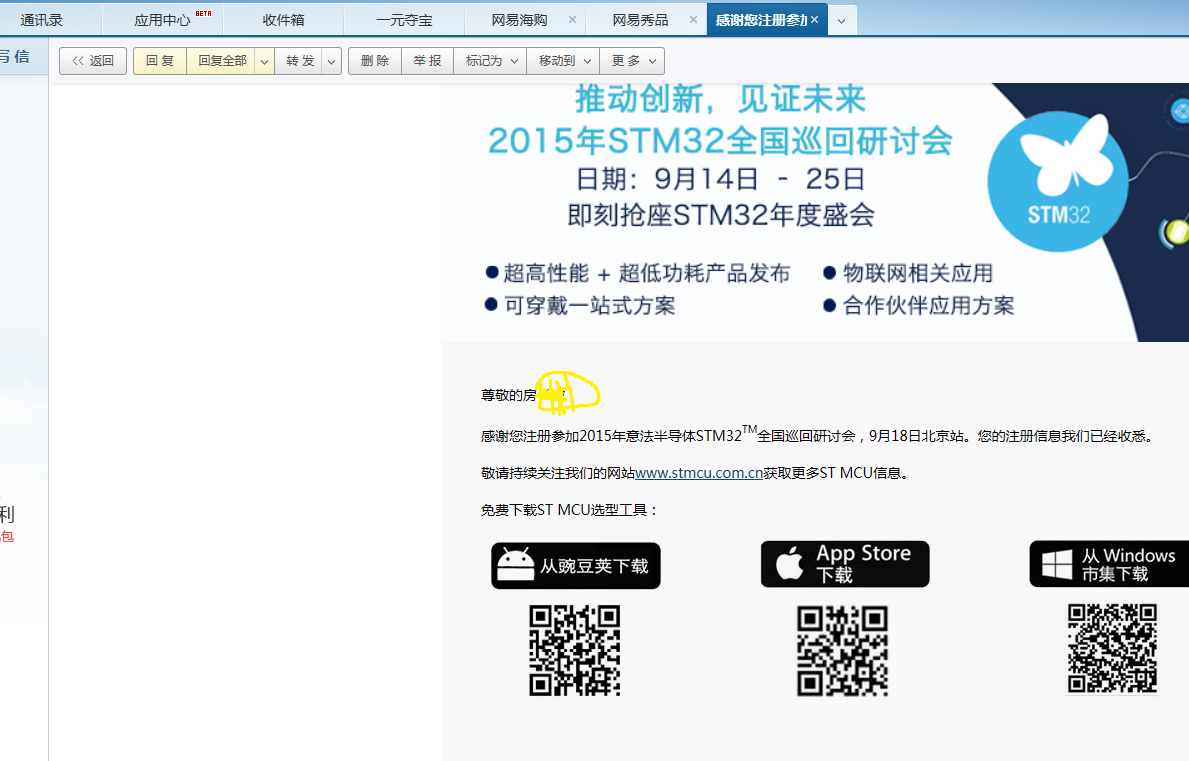Screen dimensions: 1189x761
Task: Switch to the 应用中心 tab
Action: (162, 20)
